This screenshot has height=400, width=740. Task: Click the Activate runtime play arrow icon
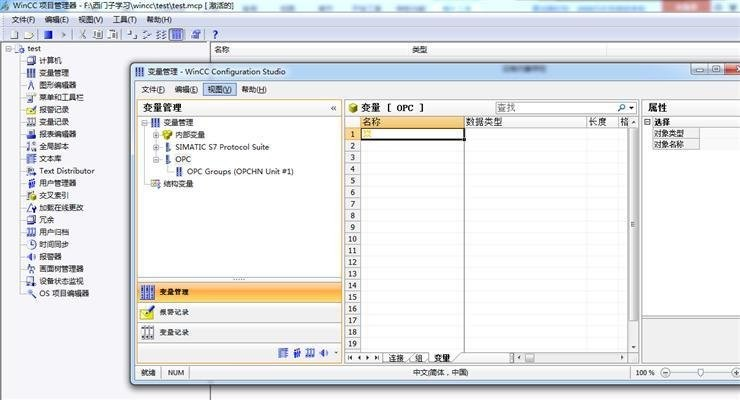point(63,34)
